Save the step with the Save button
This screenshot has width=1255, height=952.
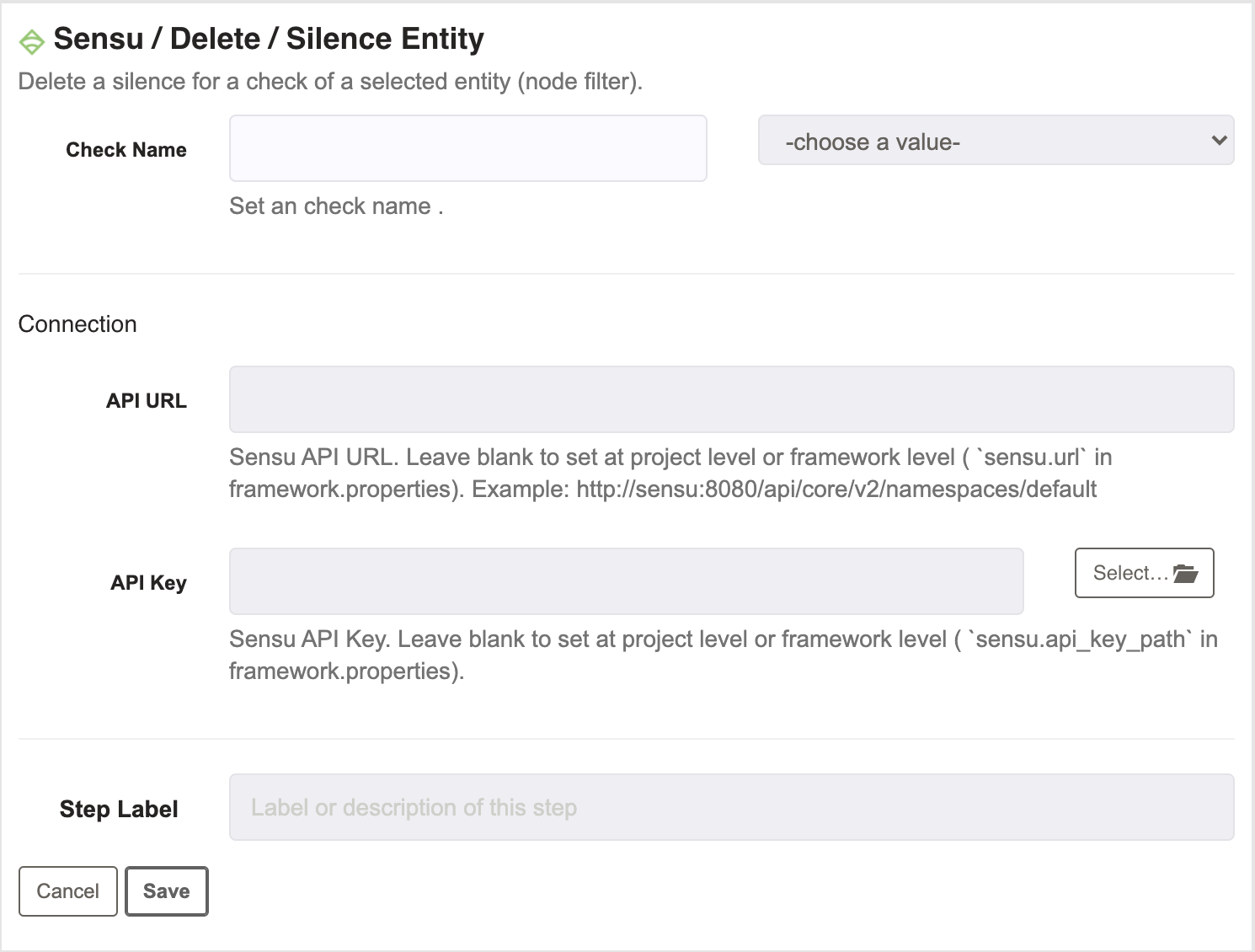pos(167,891)
